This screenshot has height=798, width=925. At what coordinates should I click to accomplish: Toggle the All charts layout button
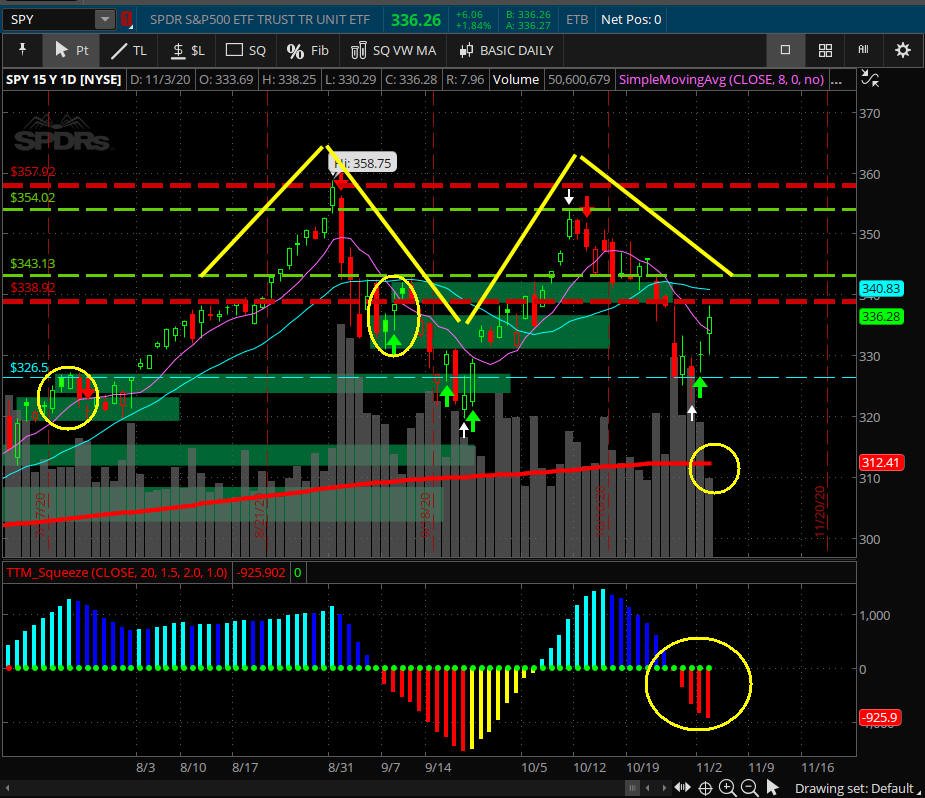pos(862,50)
